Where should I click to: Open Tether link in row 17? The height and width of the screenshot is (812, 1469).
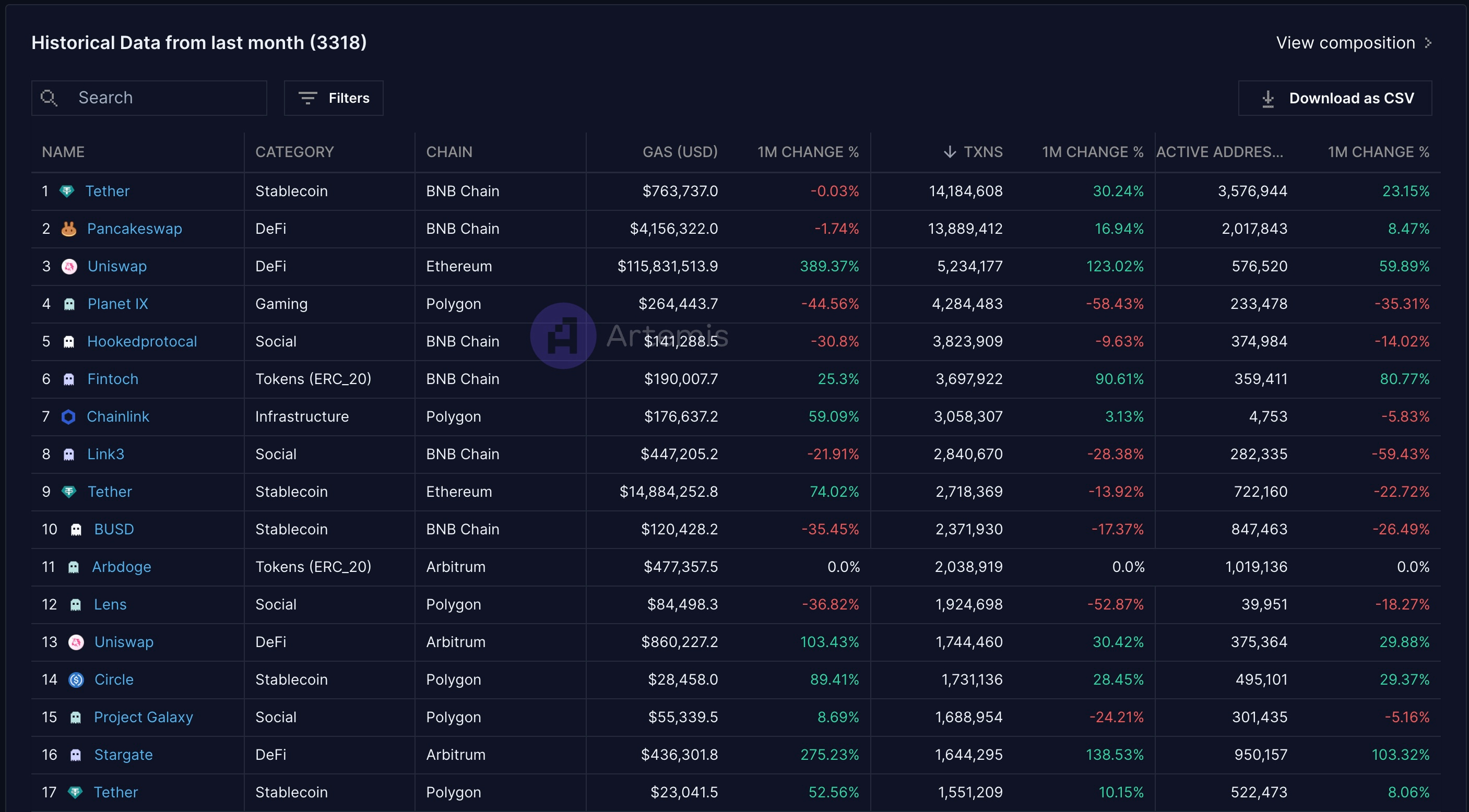(x=116, y=792)
